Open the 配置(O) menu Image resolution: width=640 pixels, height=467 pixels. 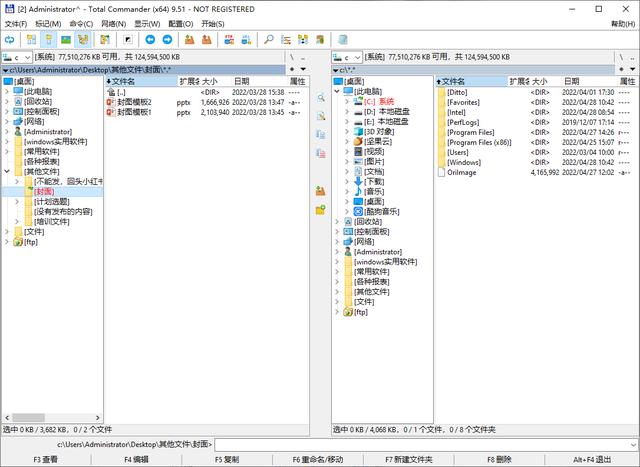coord(181,24)
